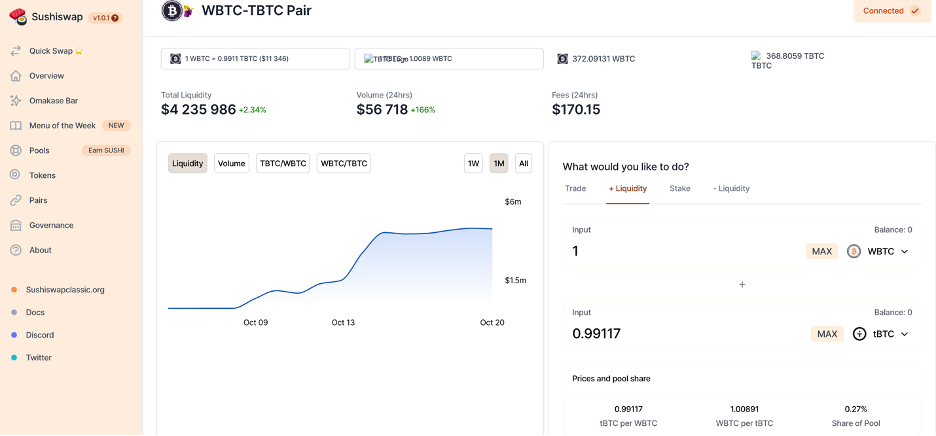Click MAX for the tBTC input

[x=827, y=334]
